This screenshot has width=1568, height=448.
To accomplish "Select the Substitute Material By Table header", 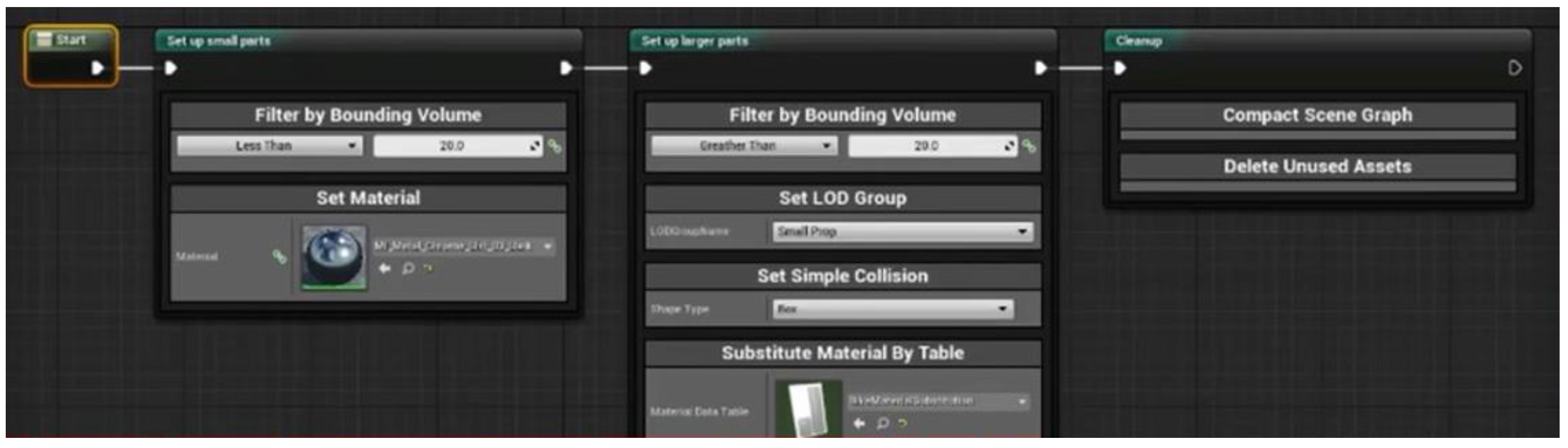I will tap(843, 353).
